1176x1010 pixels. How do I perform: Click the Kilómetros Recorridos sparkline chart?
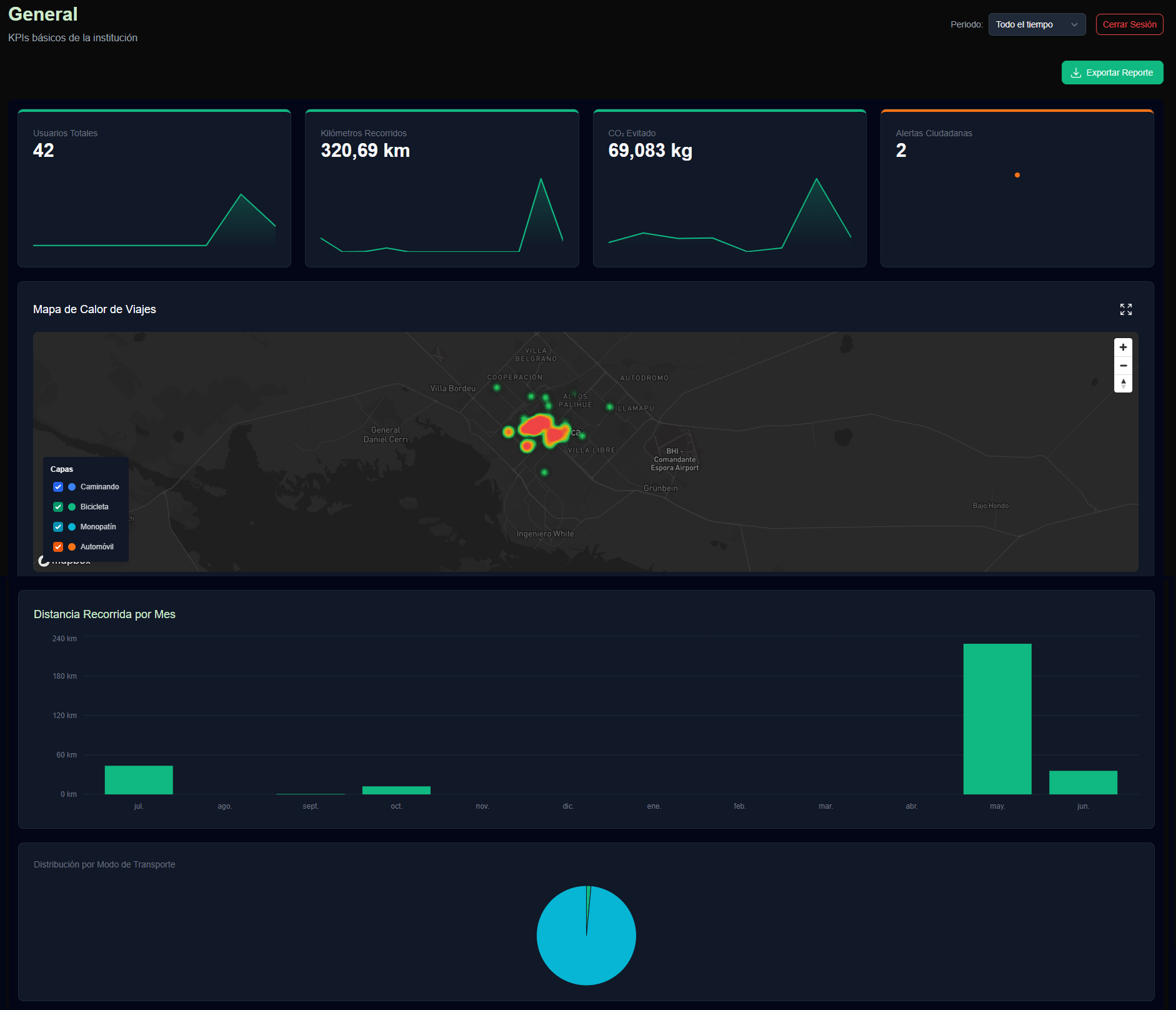tap(442, 216)
